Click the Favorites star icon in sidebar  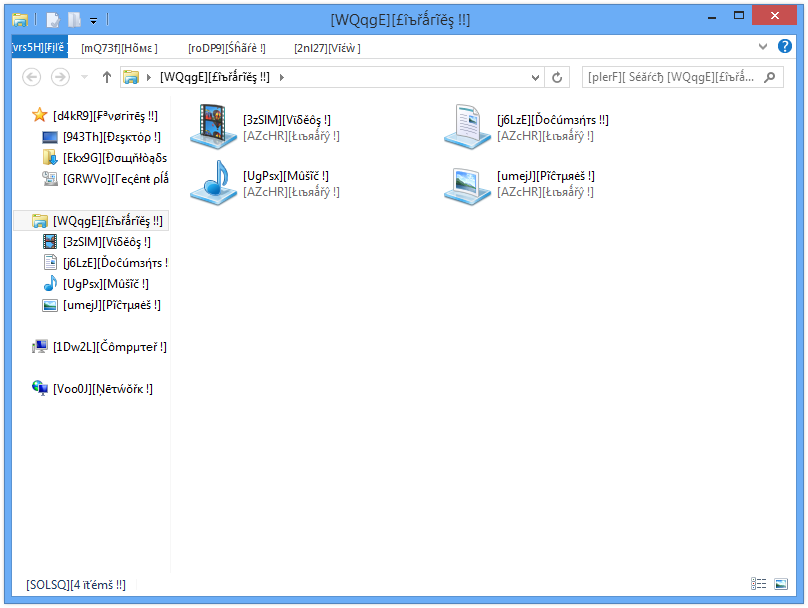[40, 115]
